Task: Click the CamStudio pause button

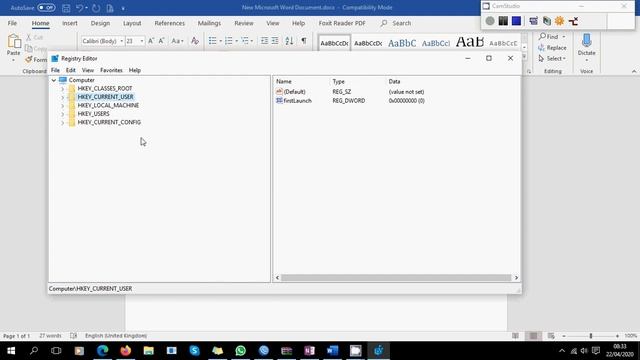Action: coord(503,21)
